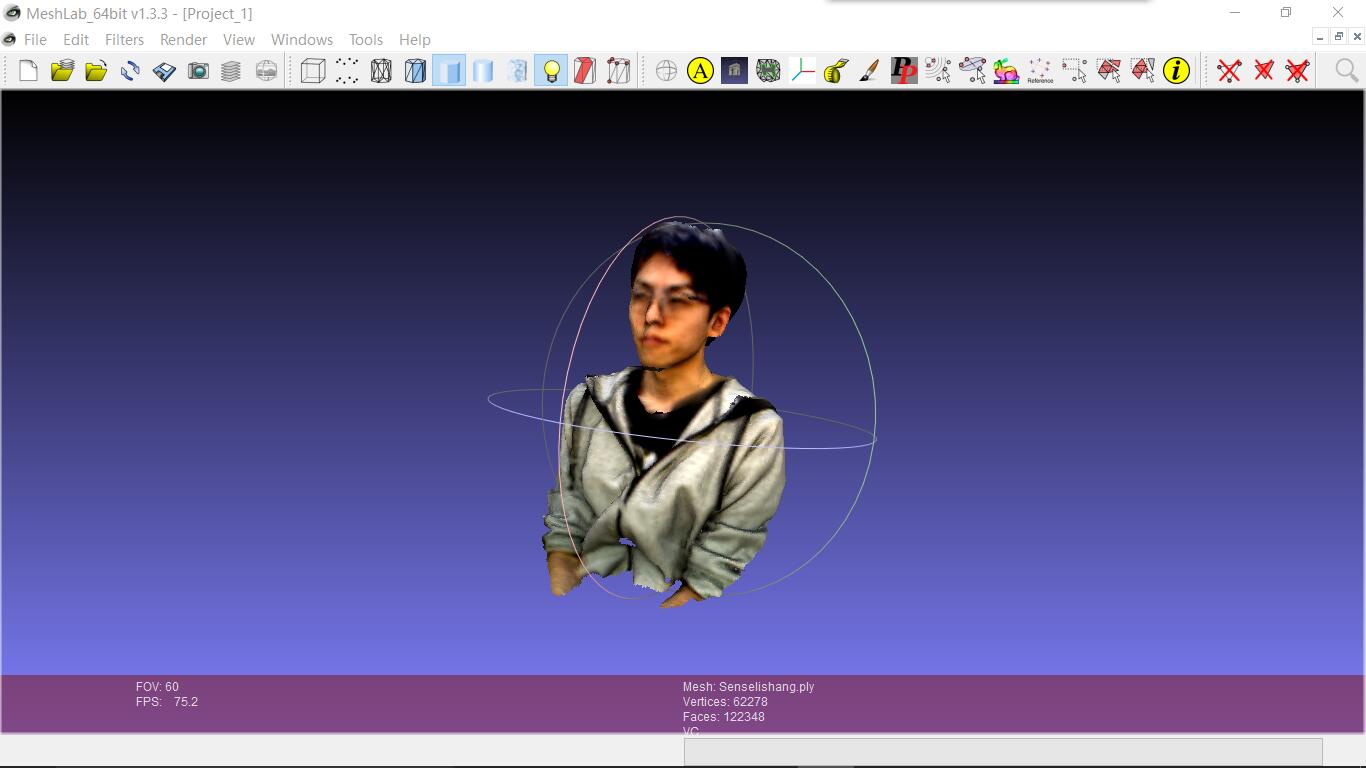Activate point picking cursor with waves icon
Screen dimensions: 1366x768
[x=938, y=70]
